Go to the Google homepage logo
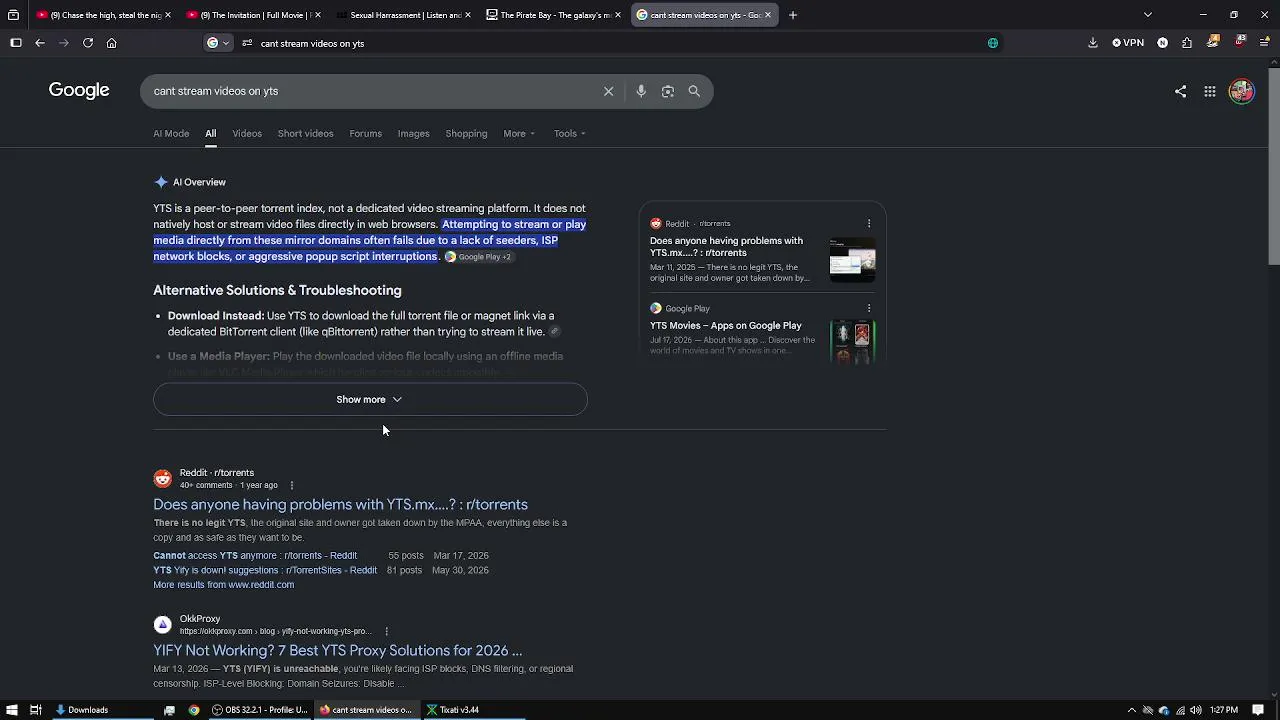This screenshot has width=1280, height=720. point(79,90)
